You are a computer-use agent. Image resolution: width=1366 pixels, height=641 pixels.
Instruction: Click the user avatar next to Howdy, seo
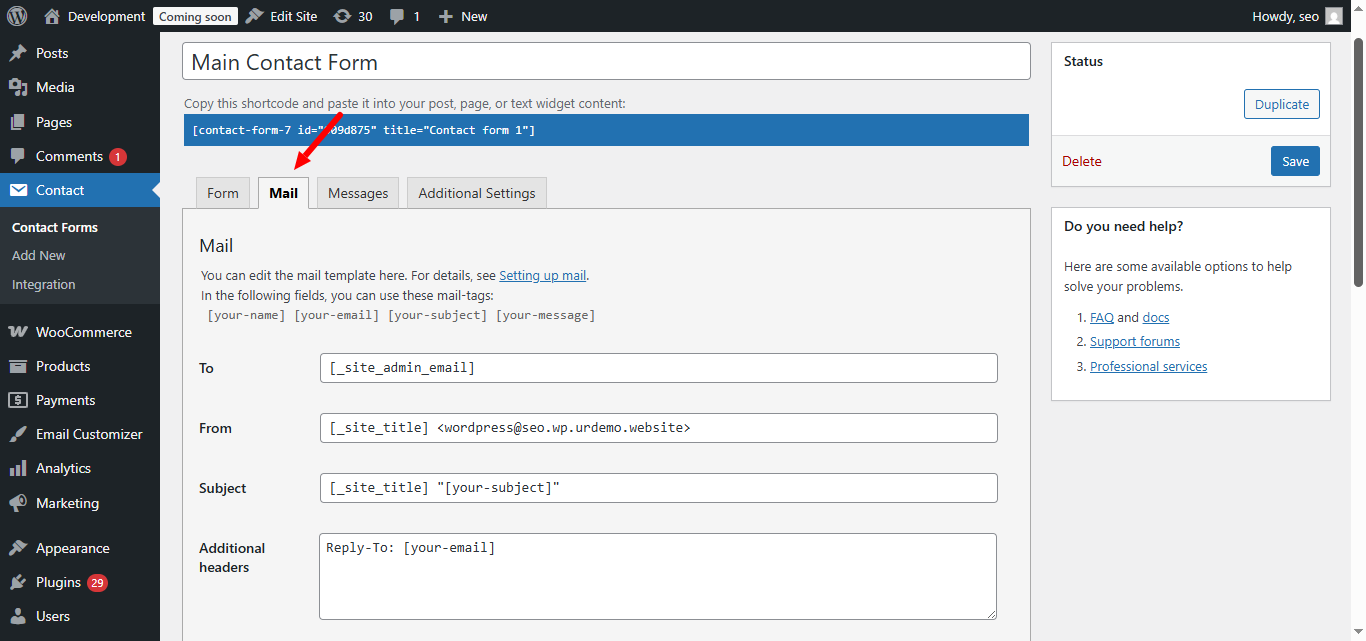[1334, 16]
